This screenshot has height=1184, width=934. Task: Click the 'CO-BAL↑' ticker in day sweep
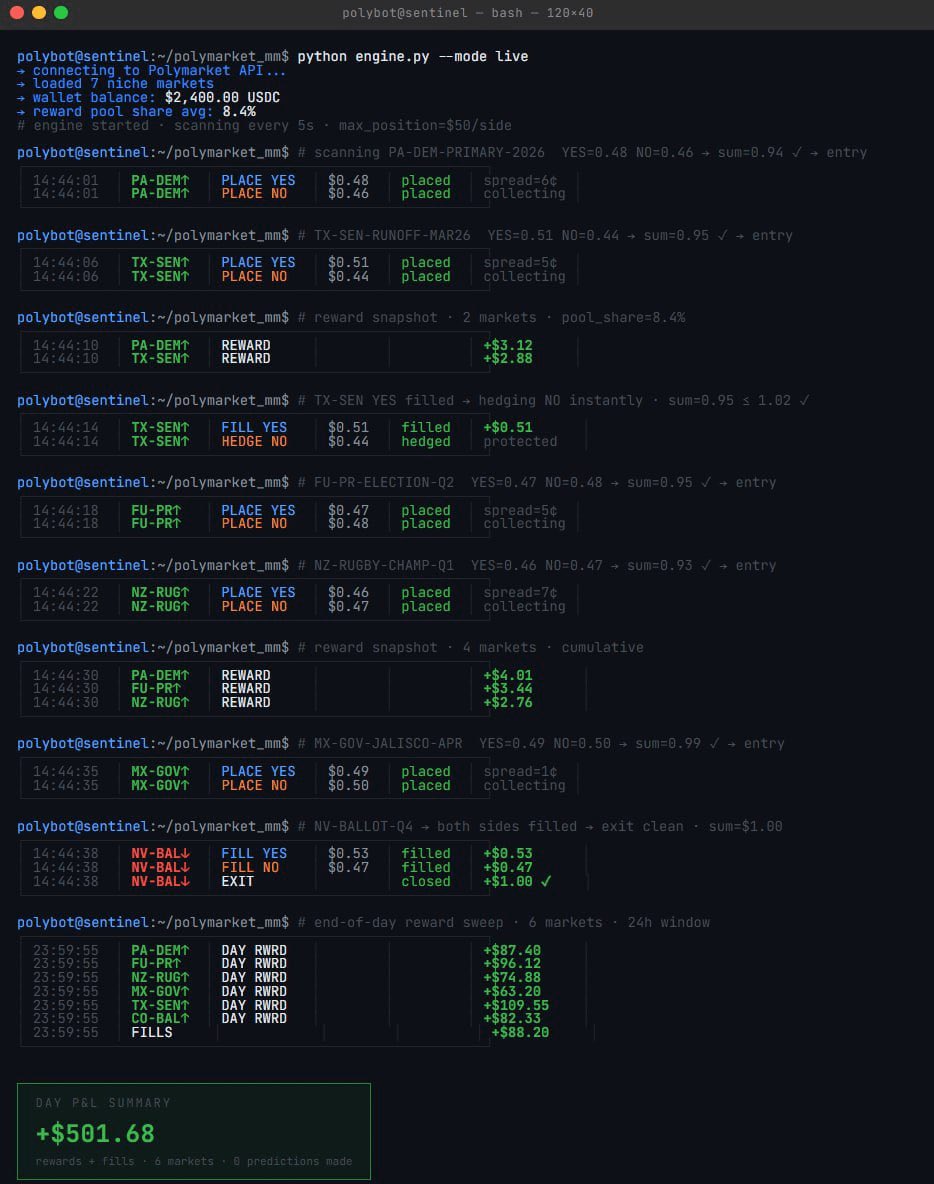coord(160,1019)
